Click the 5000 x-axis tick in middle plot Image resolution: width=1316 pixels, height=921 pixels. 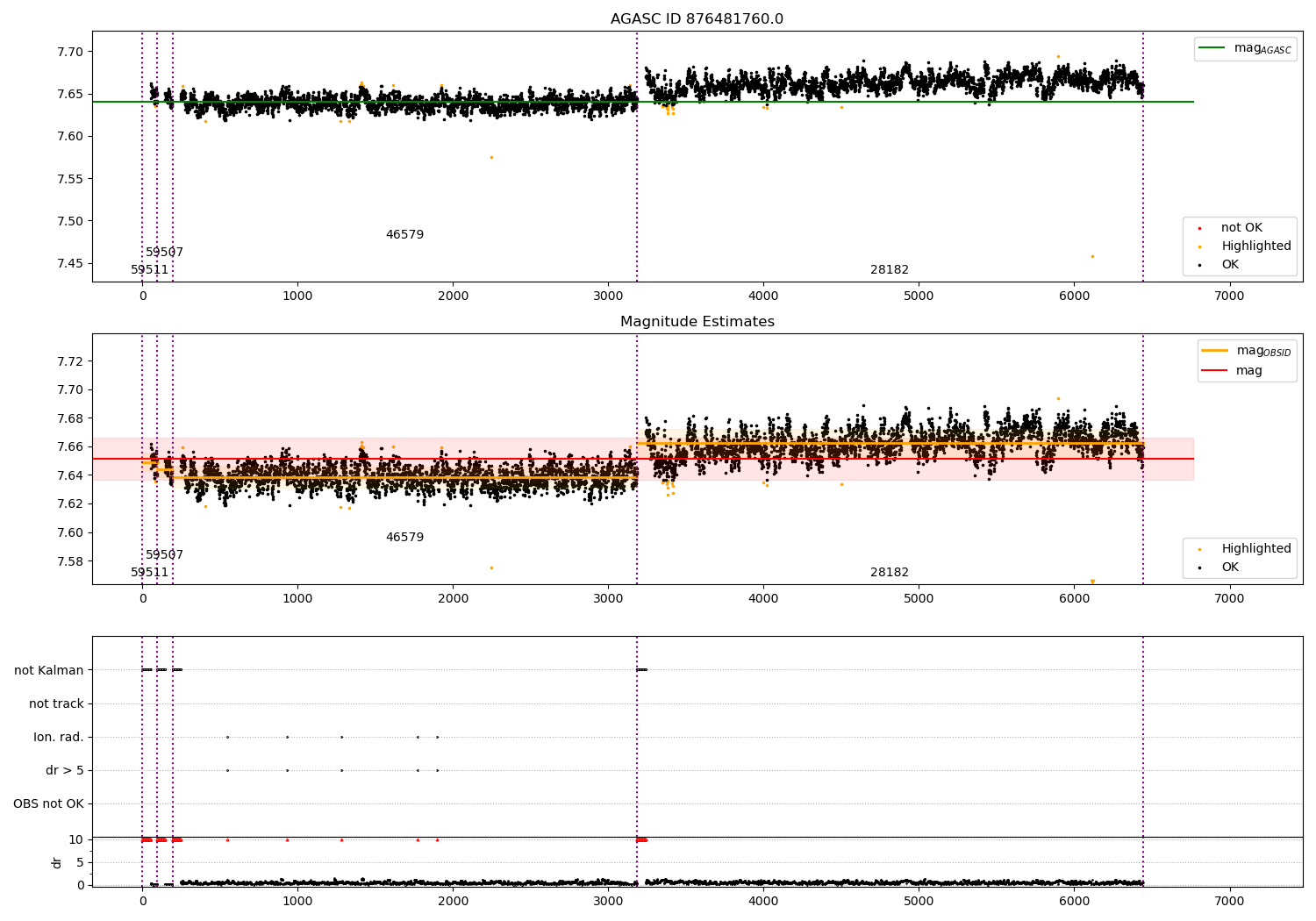click(x=919, y=598)
